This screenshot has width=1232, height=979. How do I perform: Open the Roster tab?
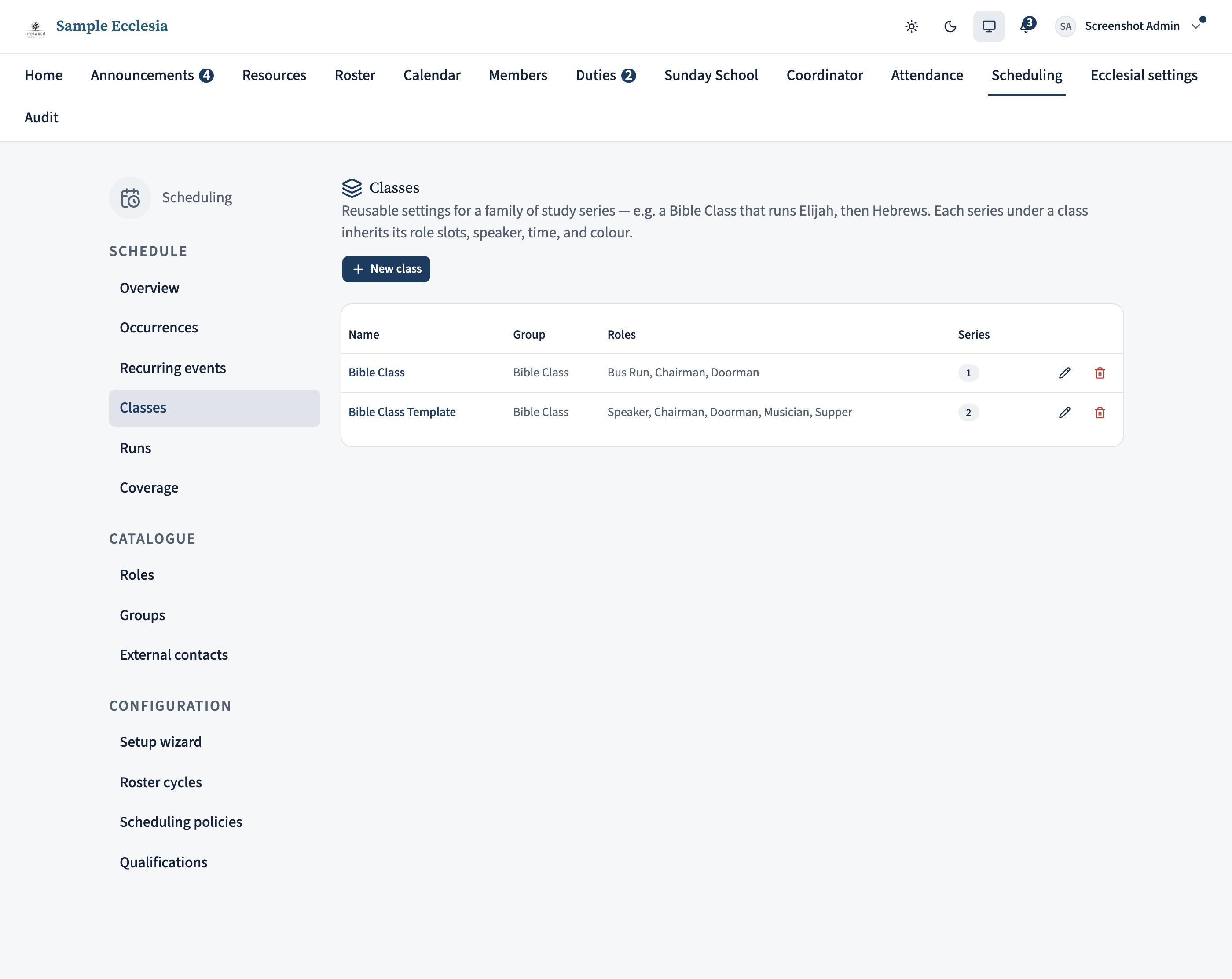tap(355, 75)
